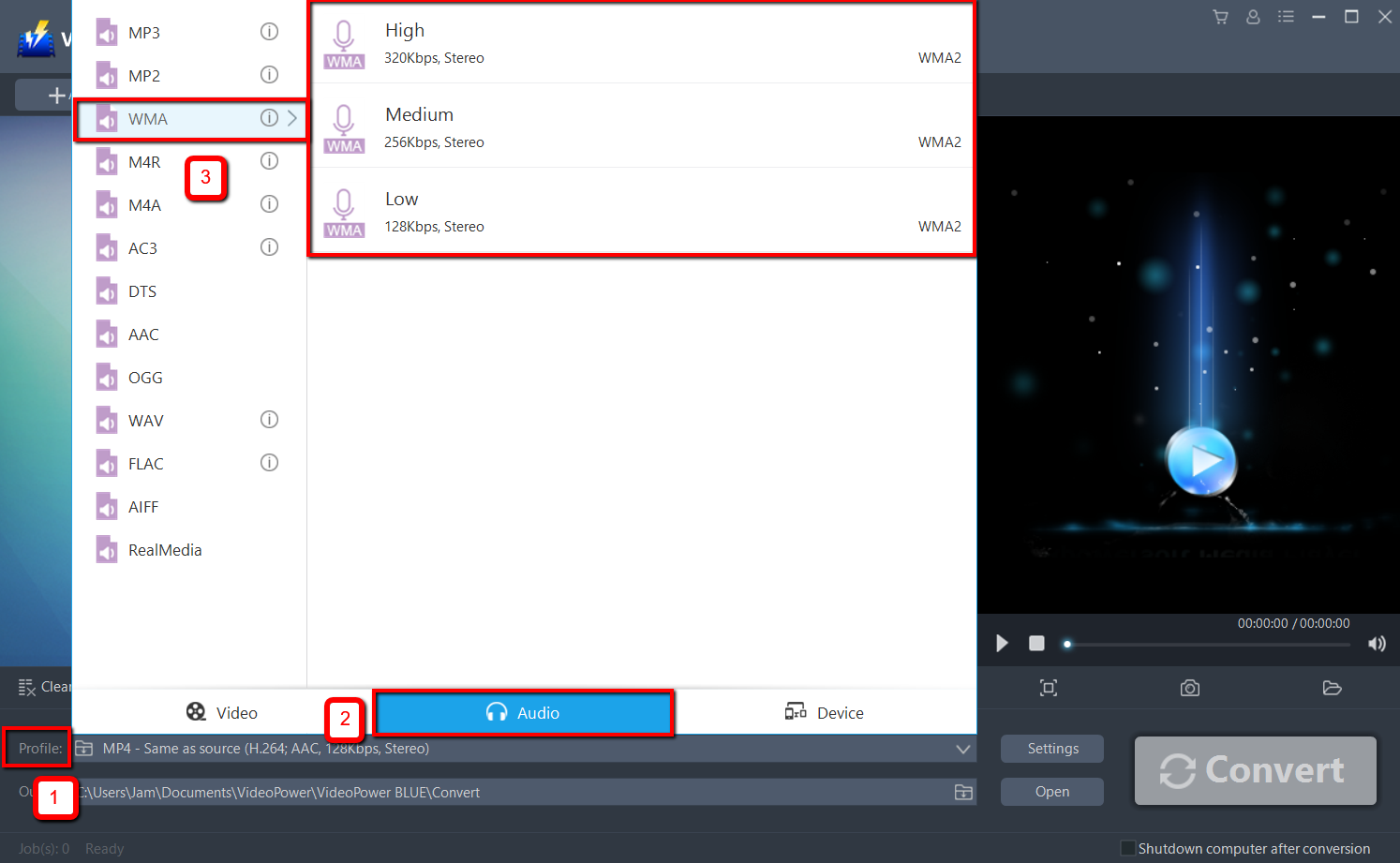Switch to the Video tab

click(222, 712)
